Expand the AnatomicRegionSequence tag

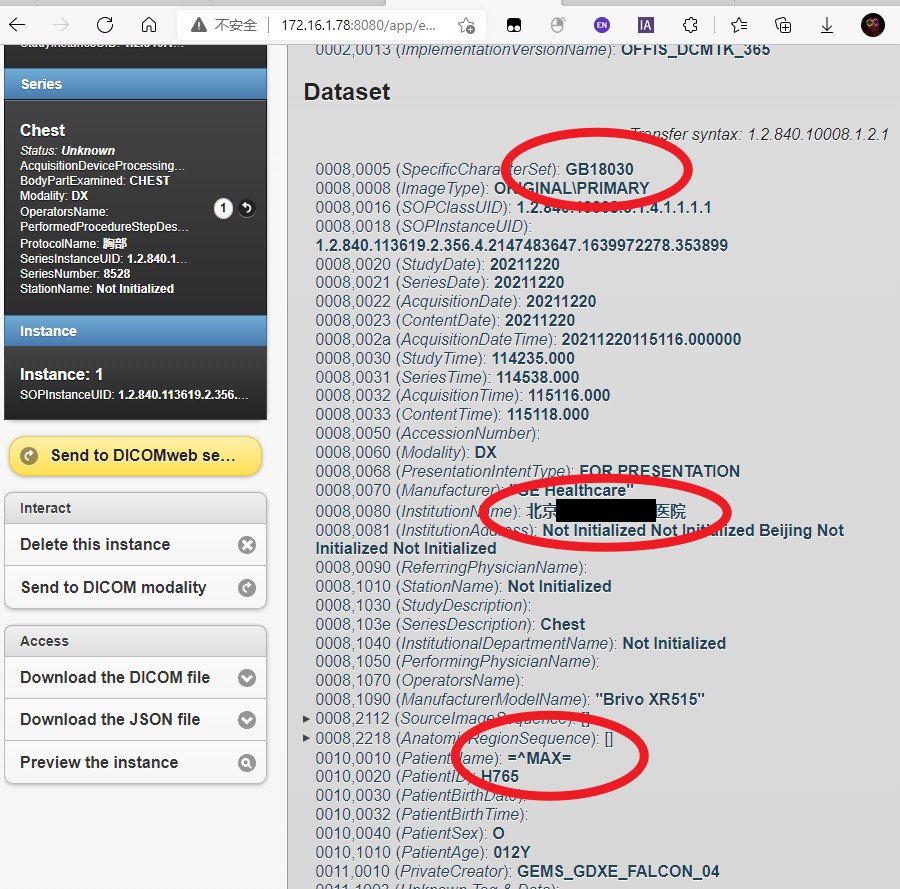click(306, 738)
